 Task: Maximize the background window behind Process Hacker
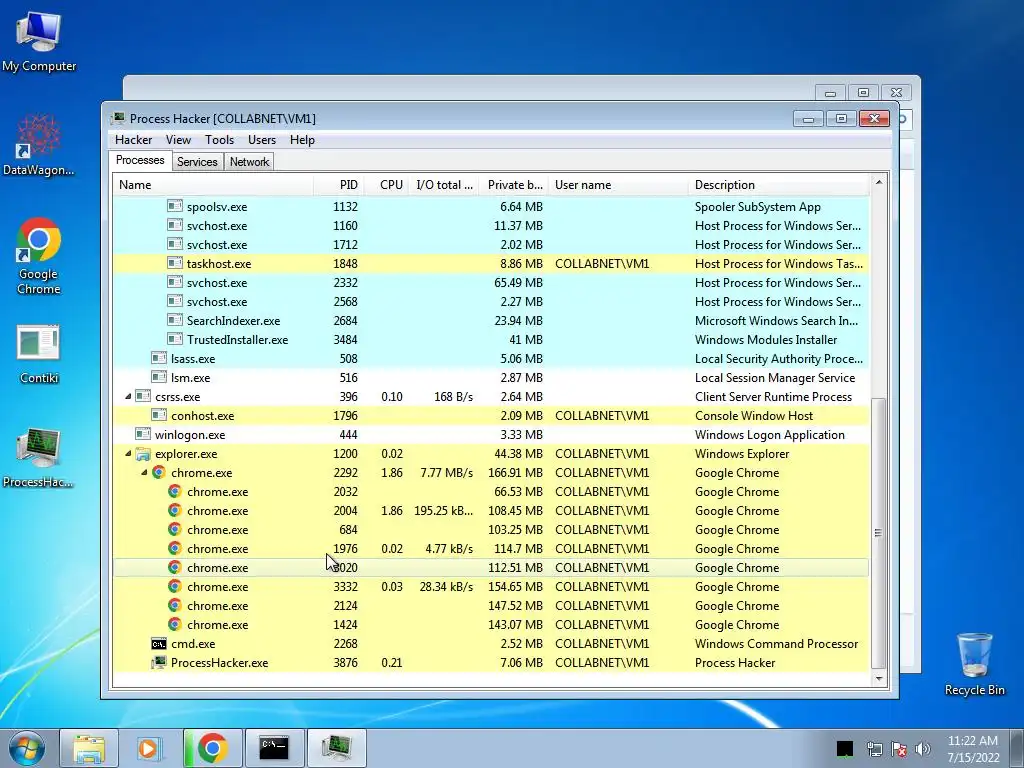point(863,93)
